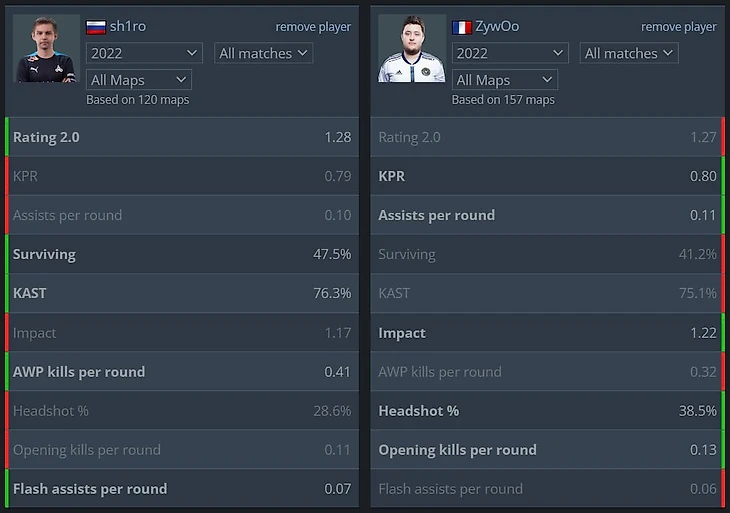Click the French flag icon next to ZywOo
The width and height of the screenshot is (730, 513).
tap(462, 27)
